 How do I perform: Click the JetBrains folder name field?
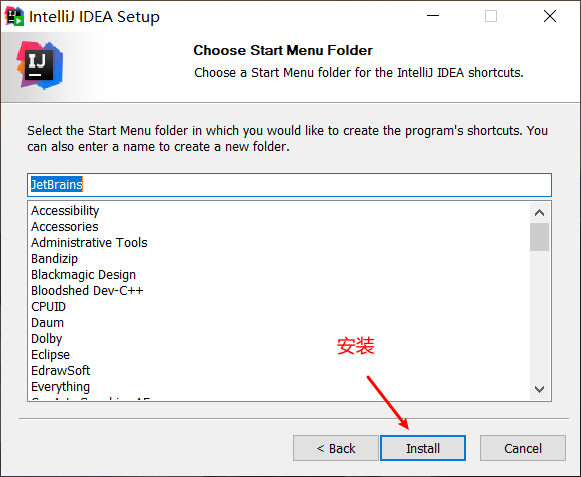(x=289, y=185)
